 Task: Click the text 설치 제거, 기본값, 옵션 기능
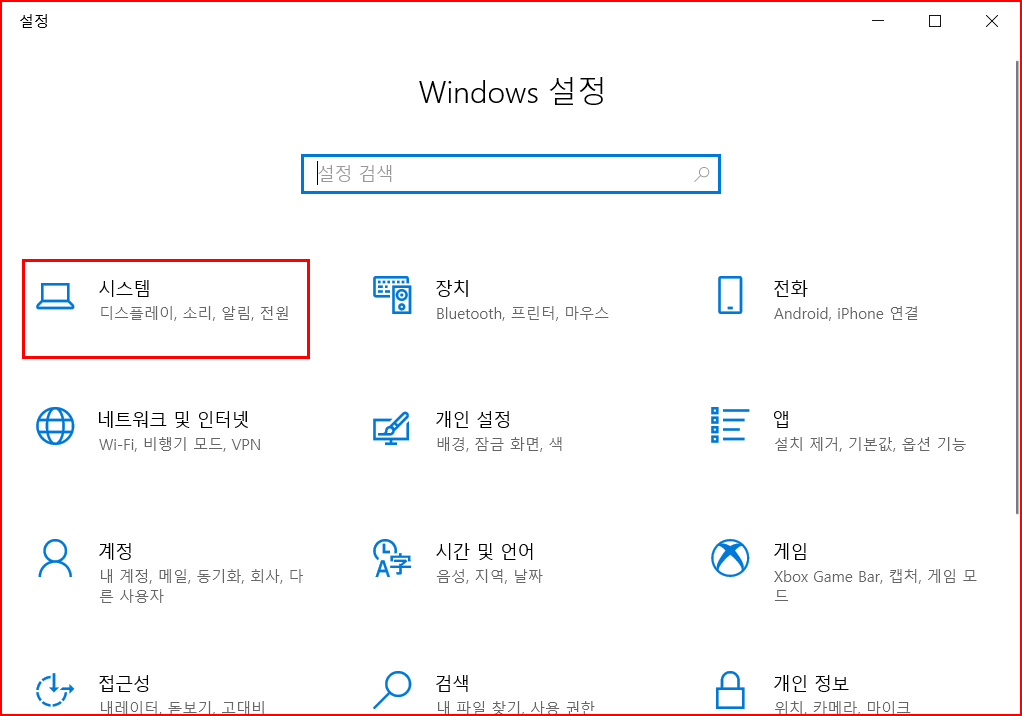pyautogui.click(x=869, y=444)
